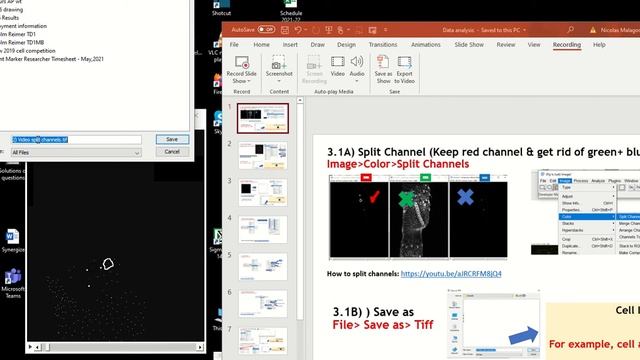
Task: Select slide 3 thumbnail
Action: click(x=262, y=193)
